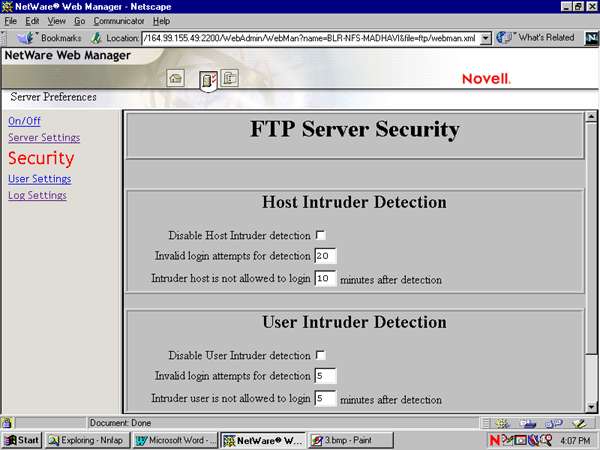Screen dimensions: 600x450
Task: Tick Disable User Intruder detection checkbox
Action: tap(321, 355)
